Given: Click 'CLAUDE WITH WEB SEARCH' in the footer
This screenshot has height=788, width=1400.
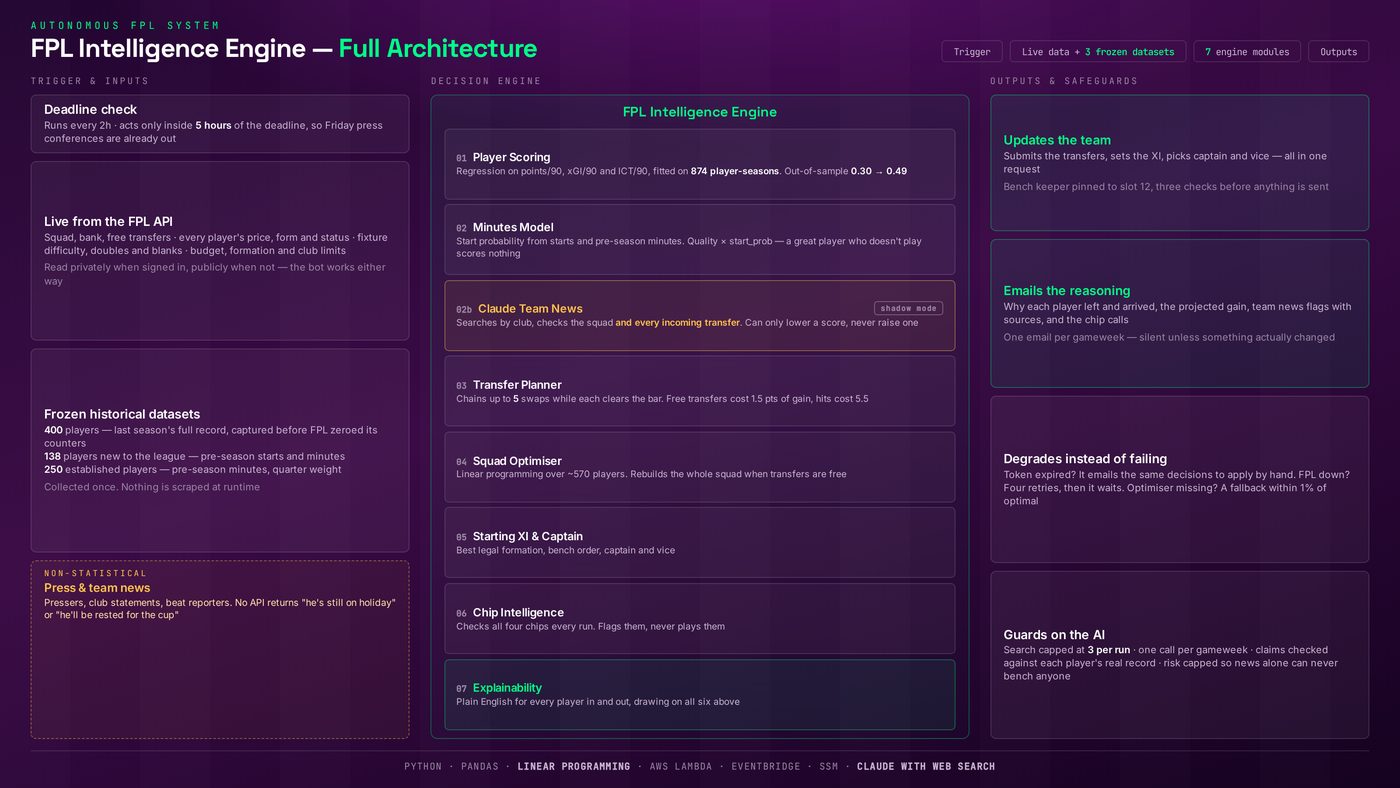Looking at the screenshot, I should [x=926, y=767].
